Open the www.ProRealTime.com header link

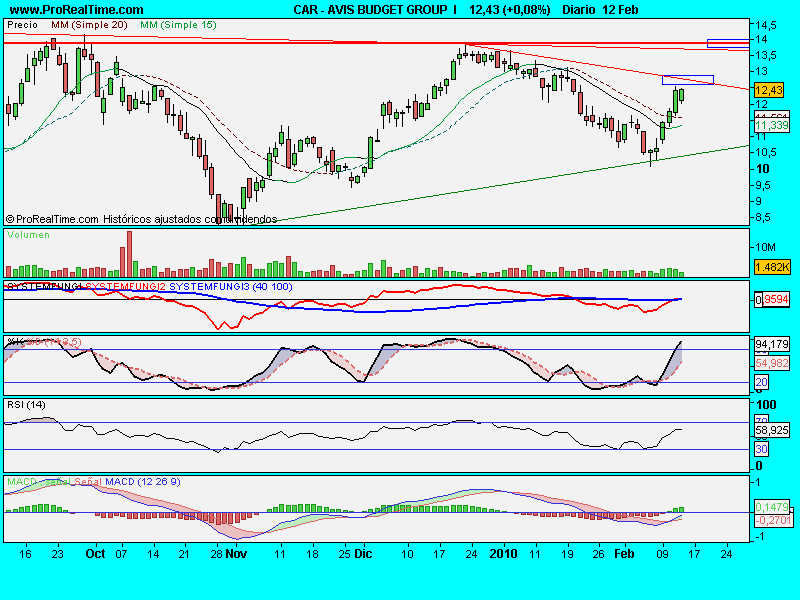tap(77, 10)
